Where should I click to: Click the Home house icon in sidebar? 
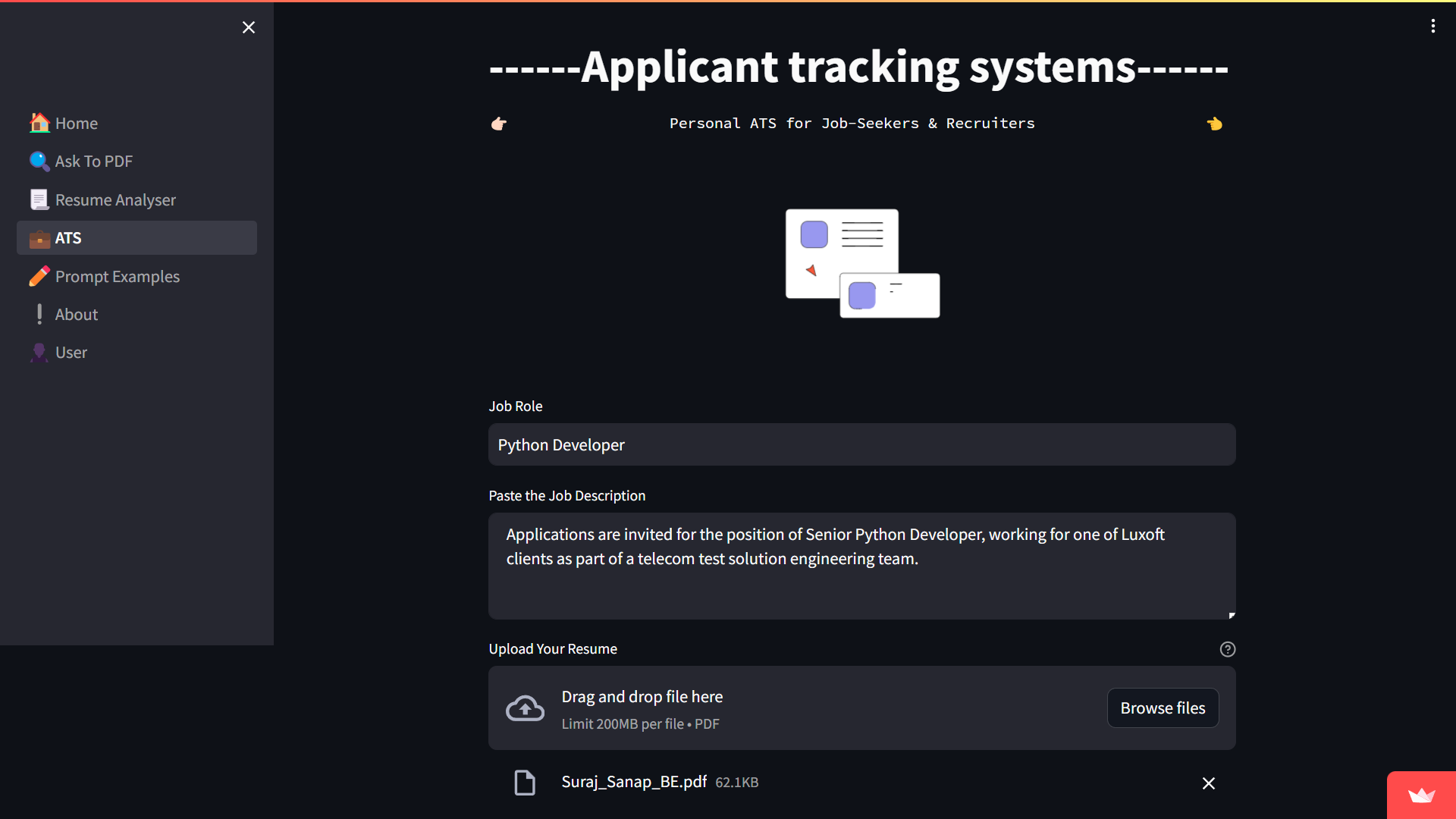point(39,123)
